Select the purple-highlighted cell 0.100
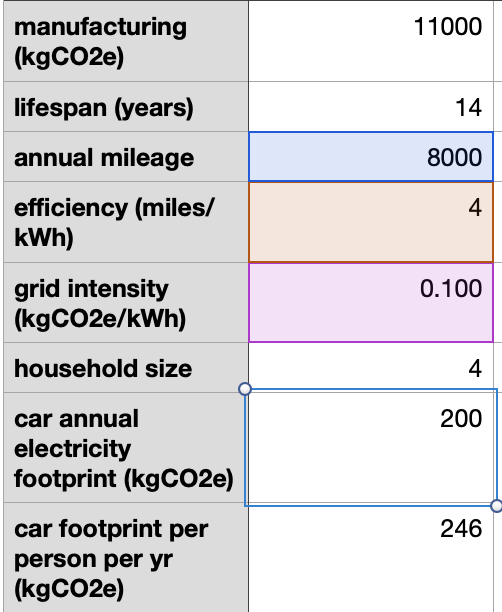Screen dimensions: 502x612 371,303
